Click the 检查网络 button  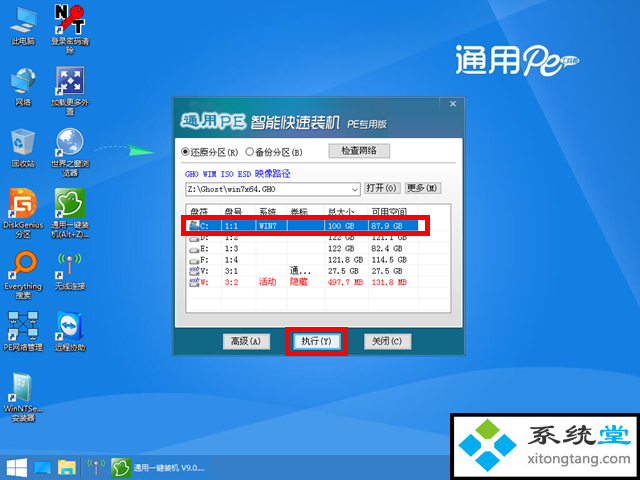[359, 151]
